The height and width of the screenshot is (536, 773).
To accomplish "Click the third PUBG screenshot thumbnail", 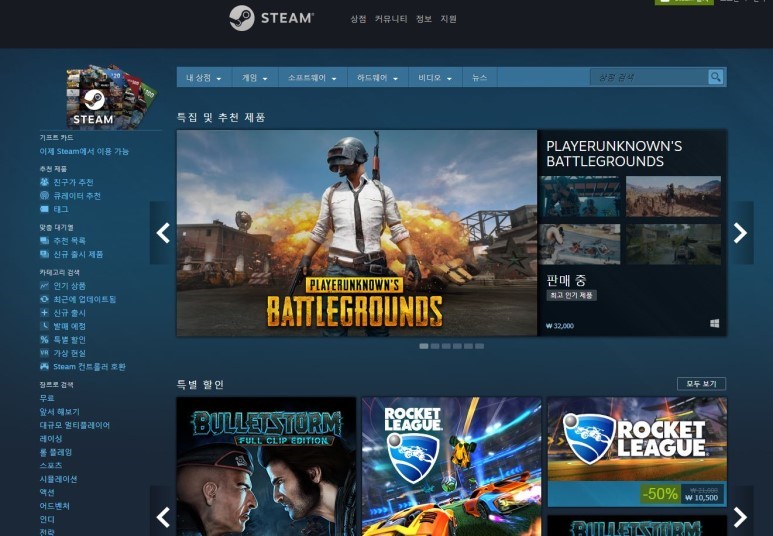I will click(580, 244).
